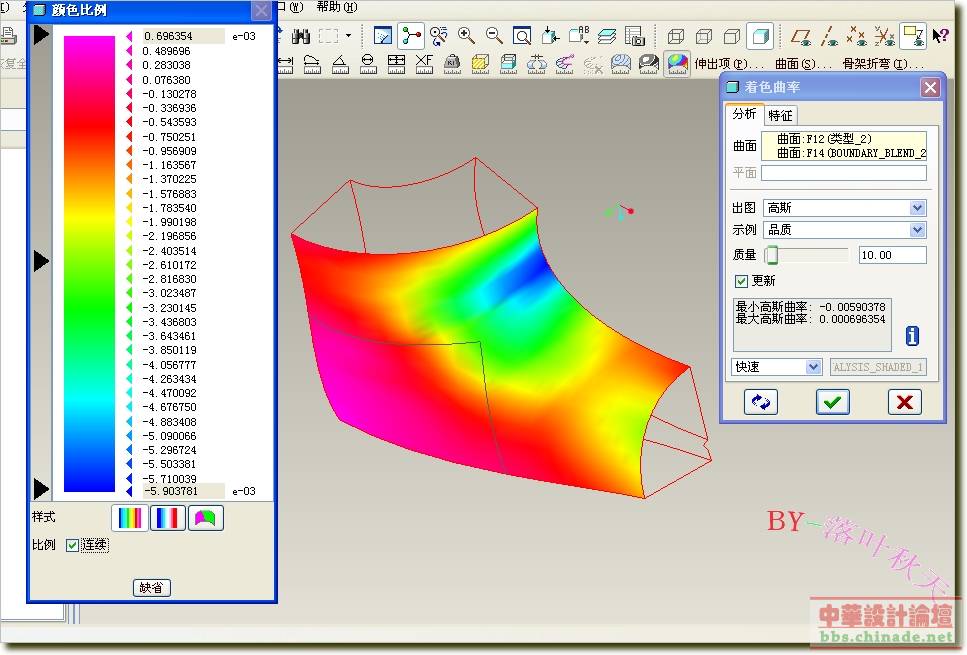Click bottom black arrow of color scale
Viewport: 967px width, 655px height.
pos(41,488)
